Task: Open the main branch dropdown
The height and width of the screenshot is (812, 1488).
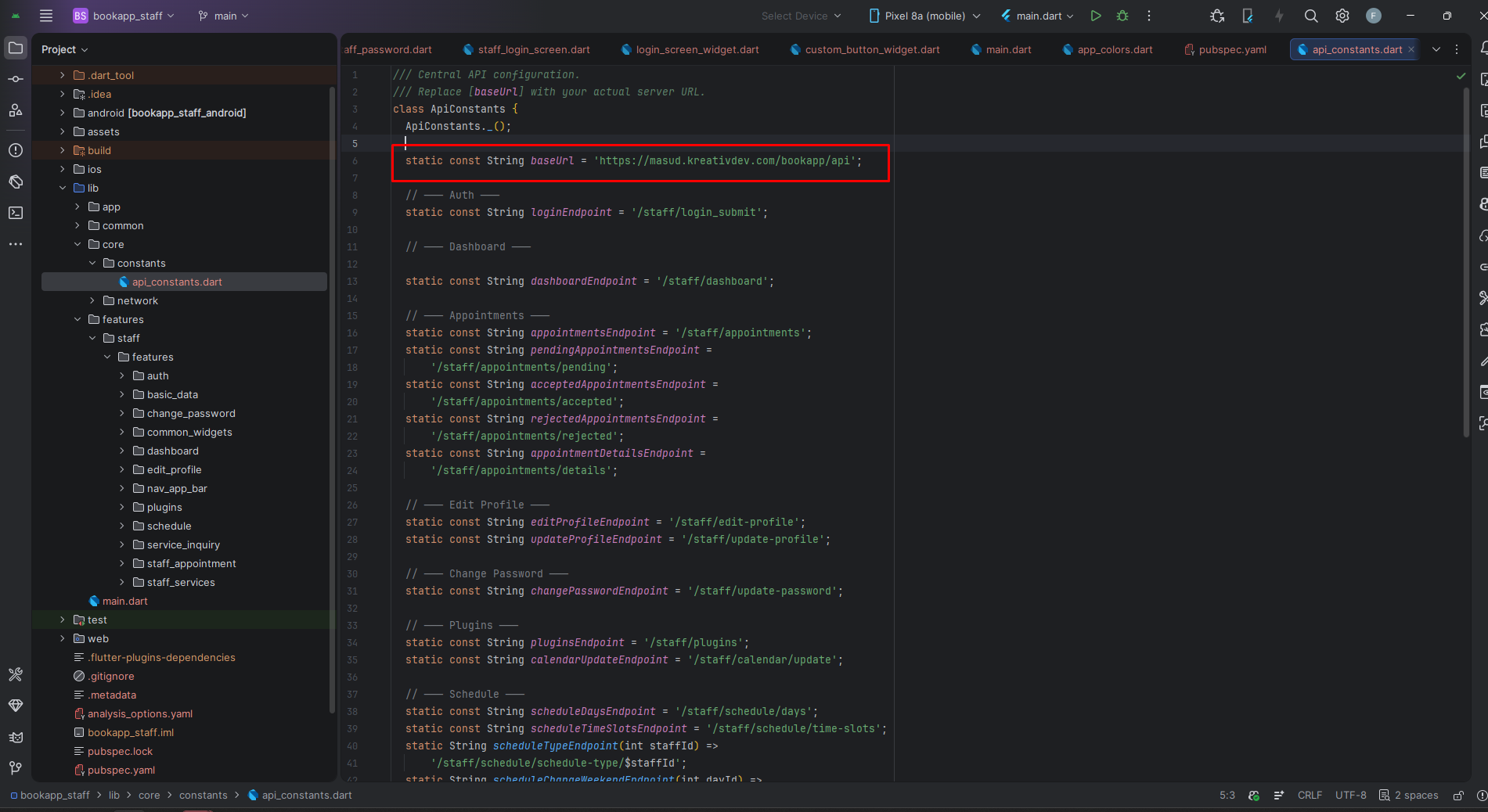Action: [x=224, y=16]
